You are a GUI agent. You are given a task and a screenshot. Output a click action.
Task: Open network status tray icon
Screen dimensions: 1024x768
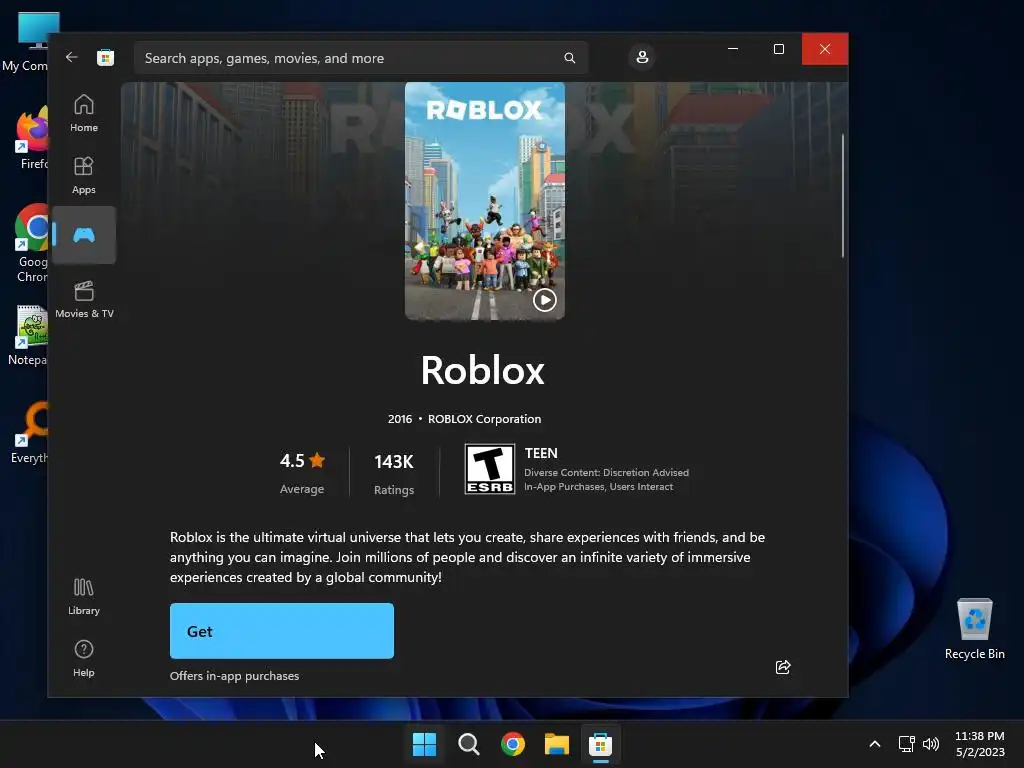click(x=906, y=744)
